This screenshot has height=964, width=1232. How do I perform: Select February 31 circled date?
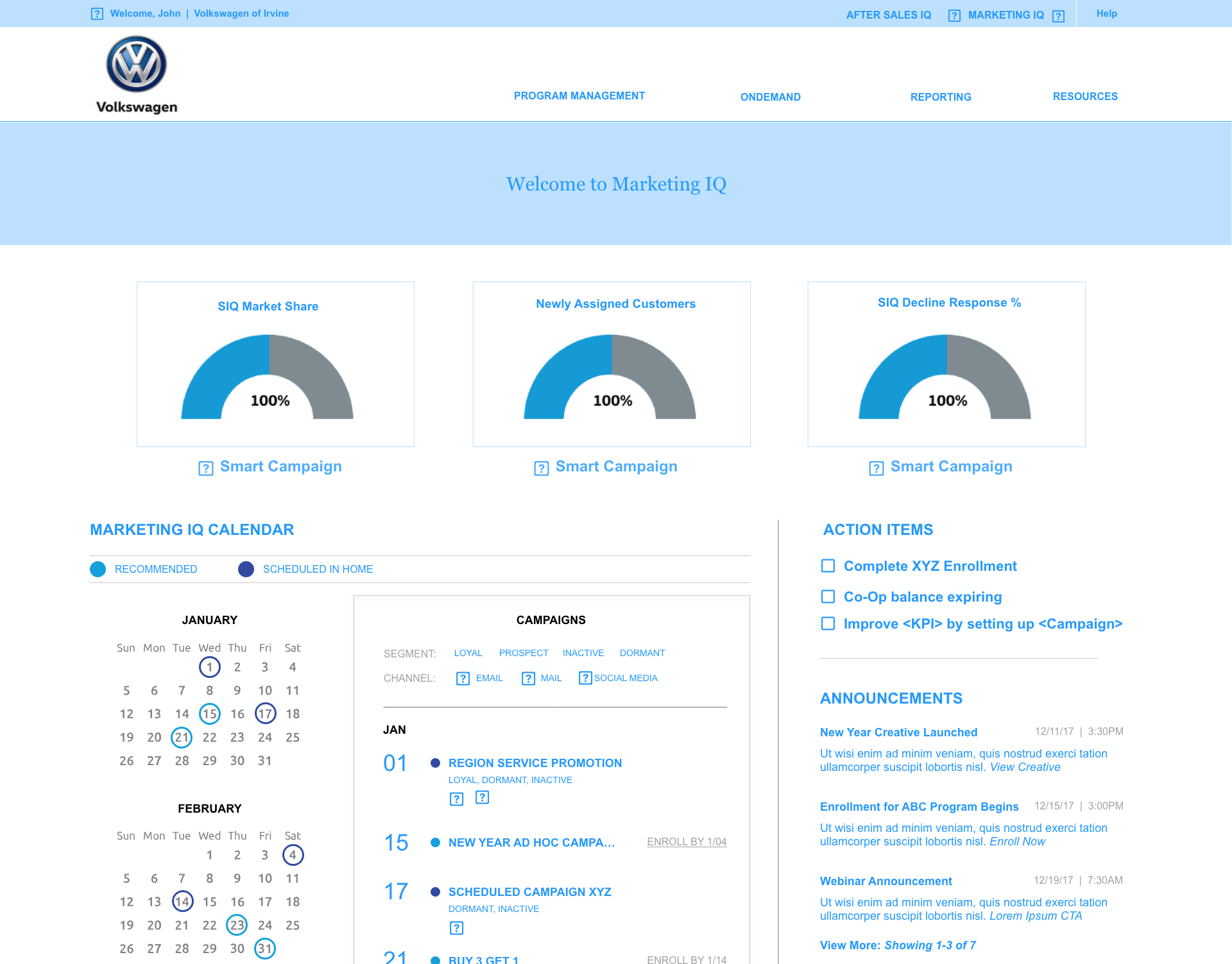pyautogui.click(x=265, y=949)
